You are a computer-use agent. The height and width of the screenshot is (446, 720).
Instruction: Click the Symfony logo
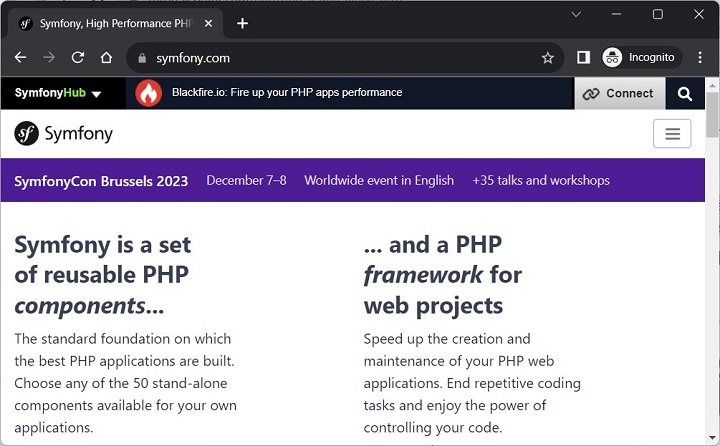click(x=64, y=134)
